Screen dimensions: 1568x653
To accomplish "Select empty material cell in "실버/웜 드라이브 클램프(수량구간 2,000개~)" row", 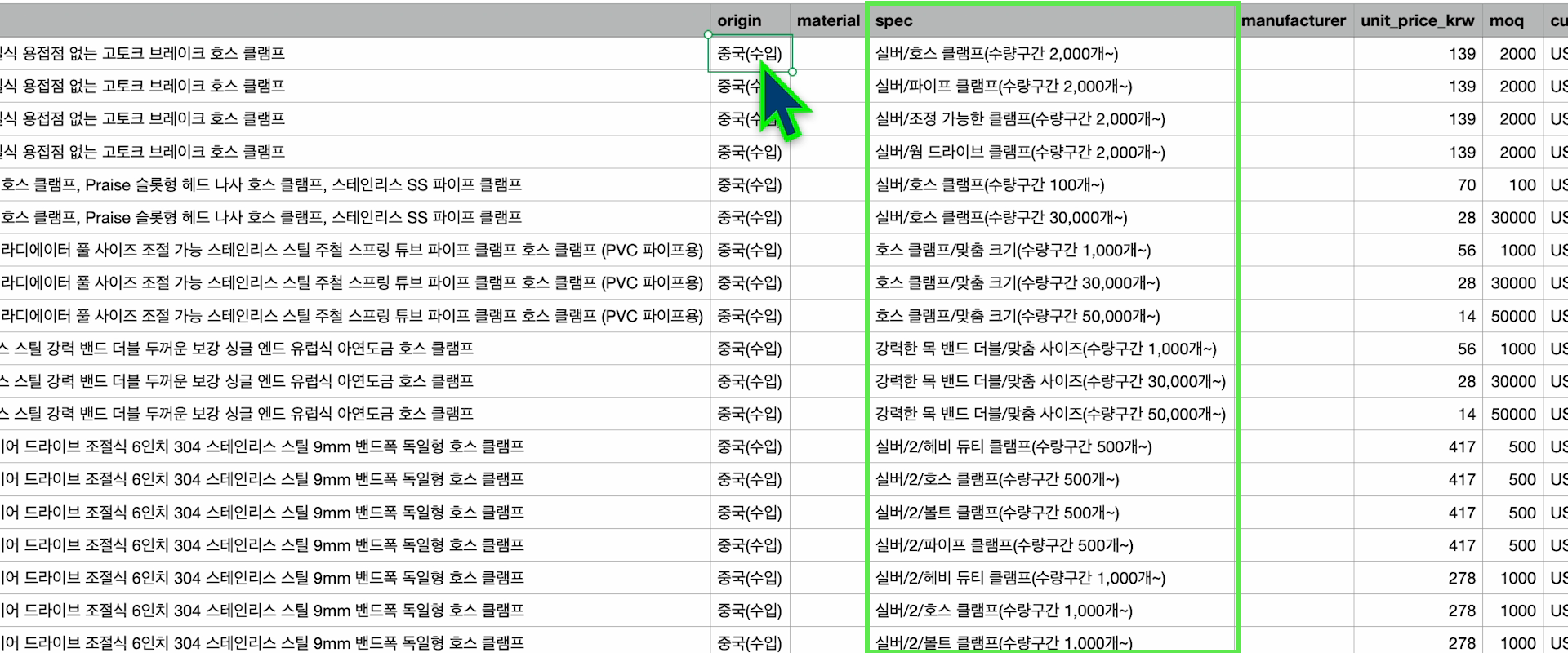I will pyautogui.click(x=828, y=152).
